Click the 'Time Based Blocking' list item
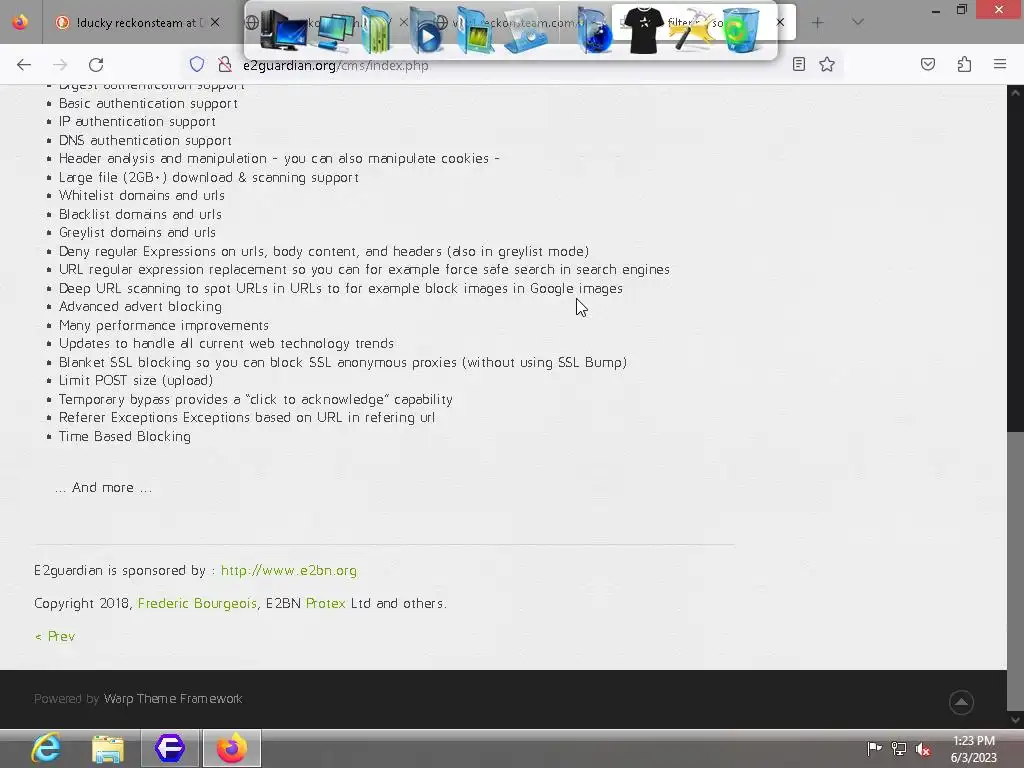1024x768 pixels. pos(125,436)
